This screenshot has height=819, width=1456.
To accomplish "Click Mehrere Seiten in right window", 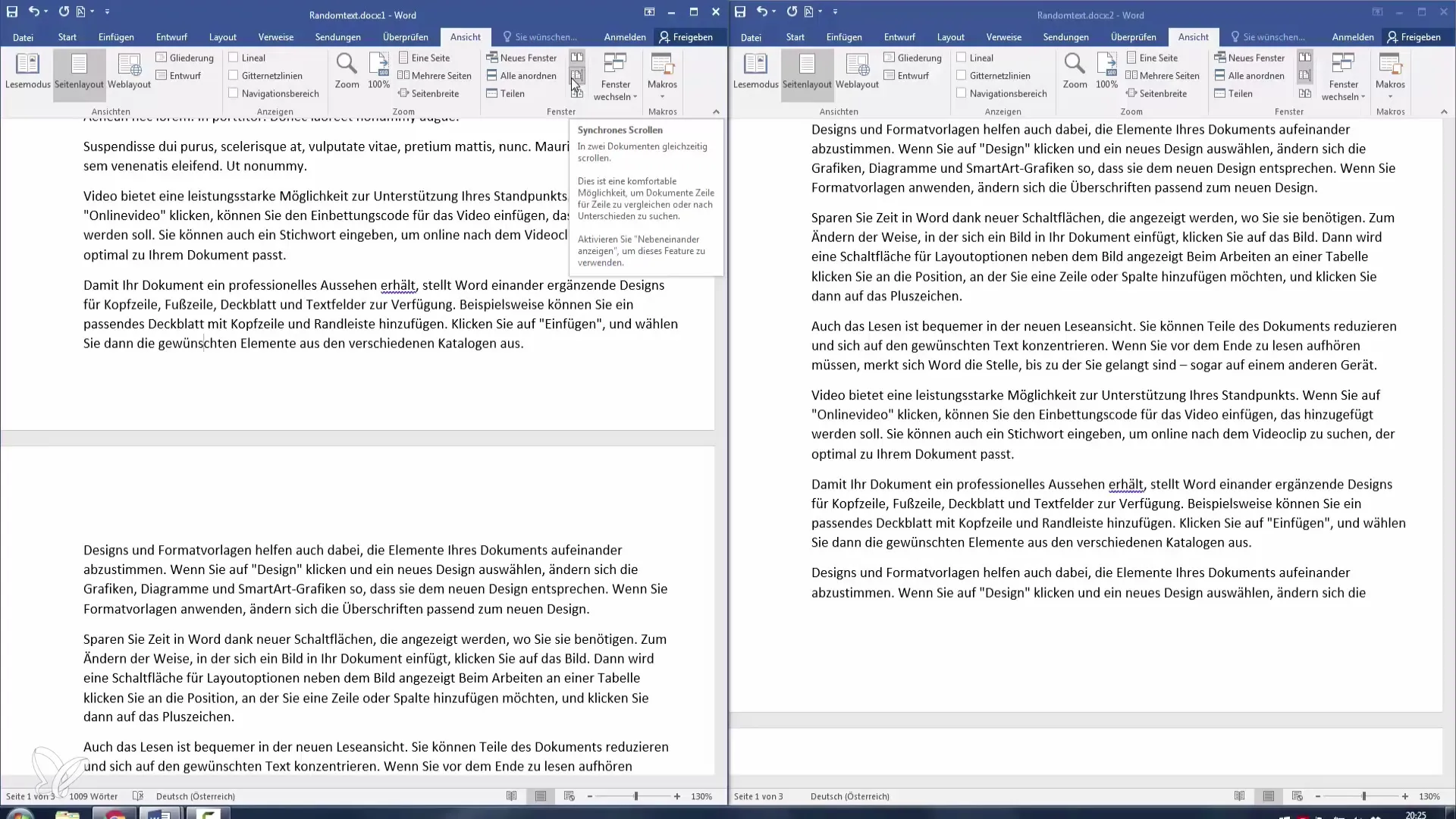I will (x=1163, y=76).
